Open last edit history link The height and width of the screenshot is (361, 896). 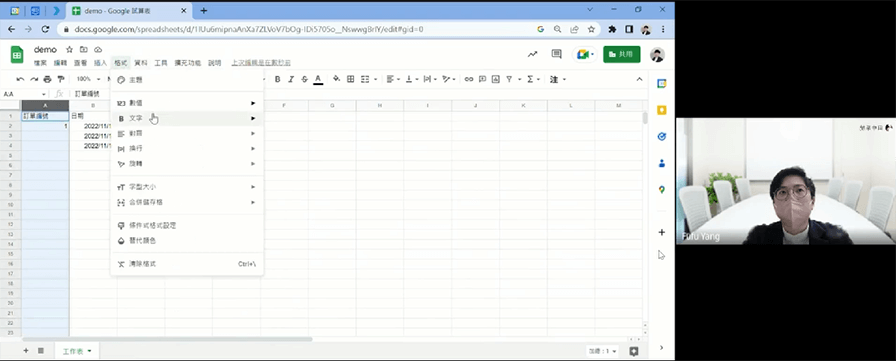click(x=261, y=63)
